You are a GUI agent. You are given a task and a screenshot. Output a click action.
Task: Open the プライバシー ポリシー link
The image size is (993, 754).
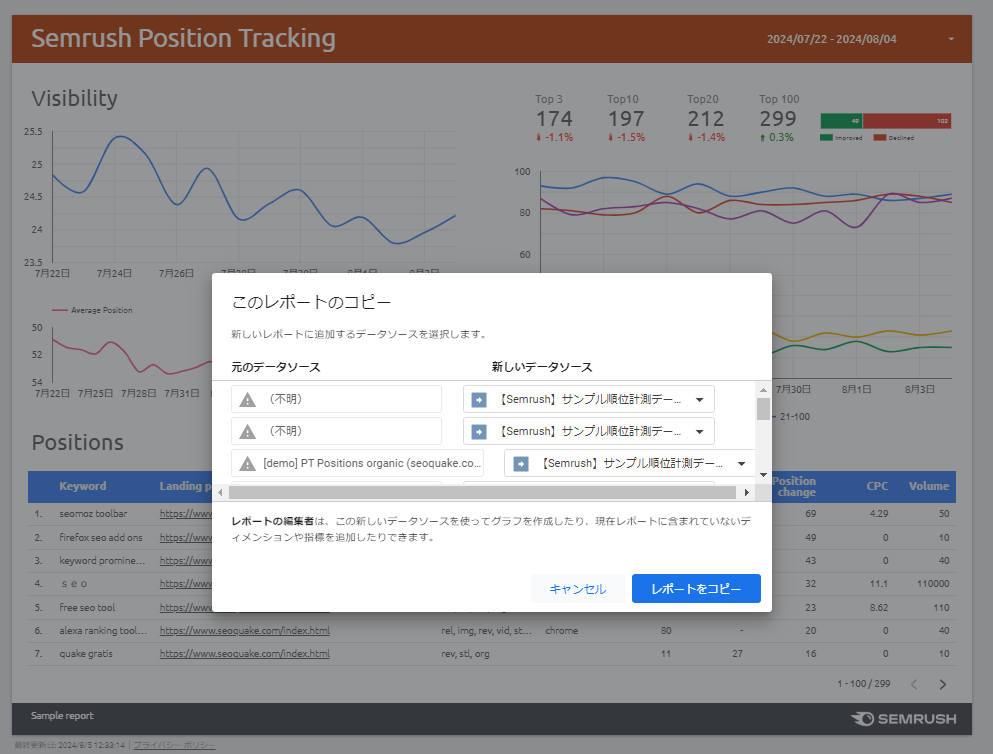[174, 745]
